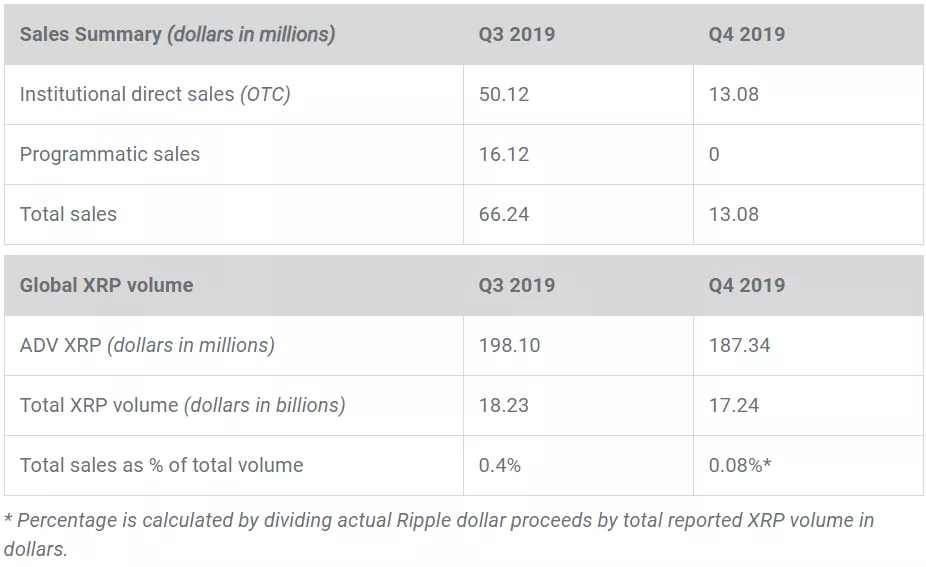Click the 50.12 institutional sales value

[504, 94]
